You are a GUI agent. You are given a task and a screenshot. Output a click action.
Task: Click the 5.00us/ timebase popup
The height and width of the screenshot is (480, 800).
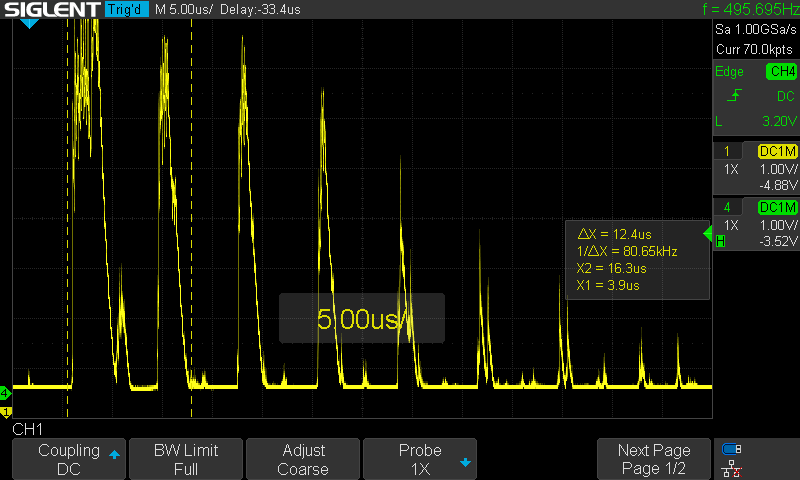pyautogui.click(x=362, y=318)
